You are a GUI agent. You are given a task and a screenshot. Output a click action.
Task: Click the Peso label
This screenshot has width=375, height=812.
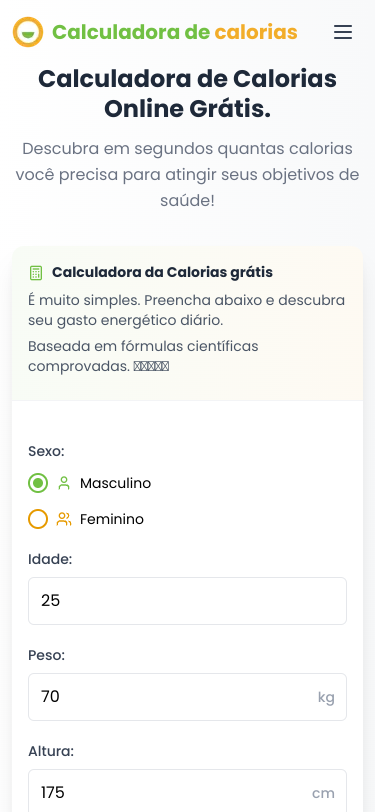47,655
